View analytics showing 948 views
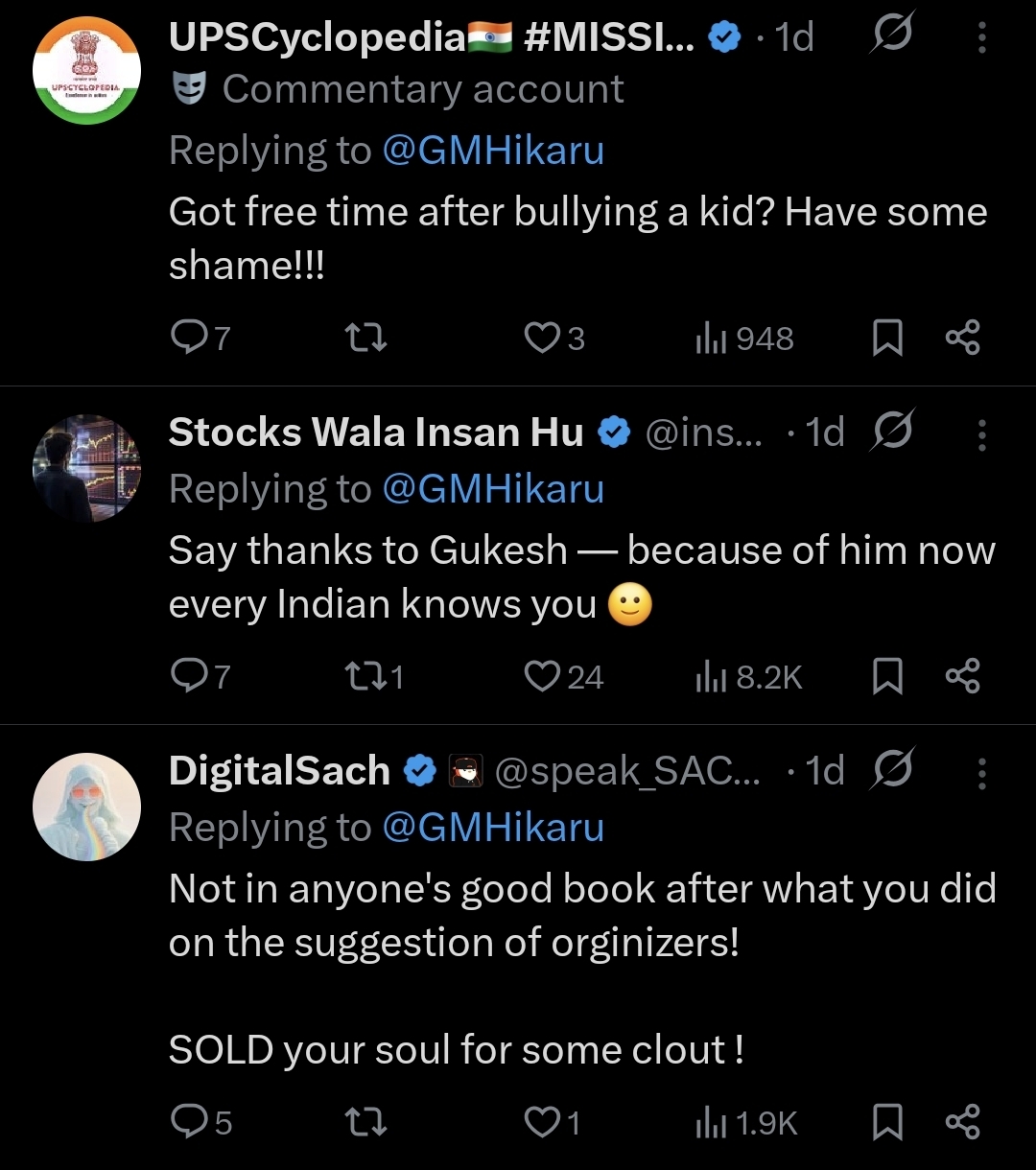 745,338
